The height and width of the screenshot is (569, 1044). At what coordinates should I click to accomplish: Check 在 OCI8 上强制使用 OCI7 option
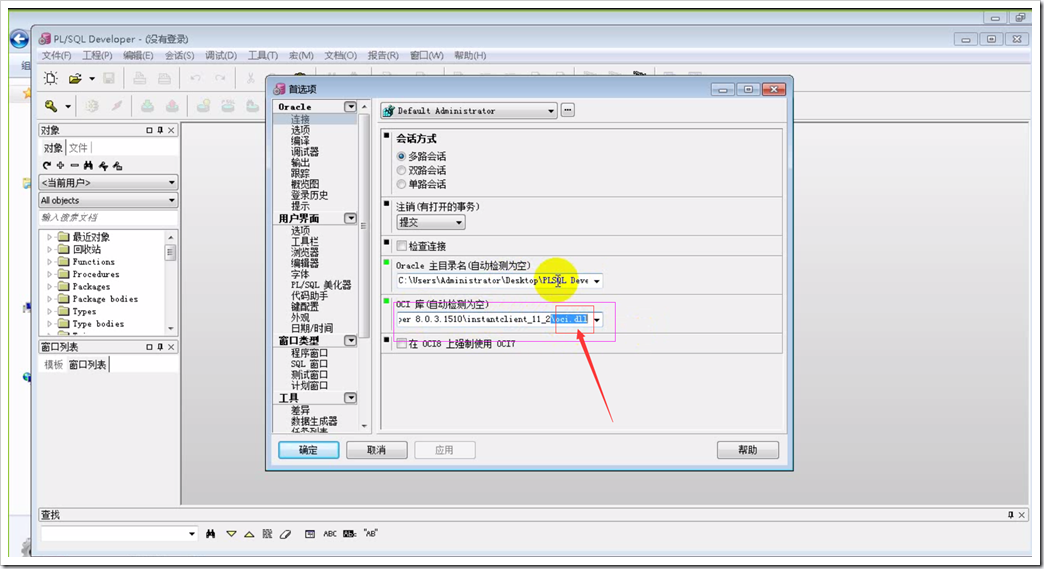pyautogui.click(x=401, y=344)
